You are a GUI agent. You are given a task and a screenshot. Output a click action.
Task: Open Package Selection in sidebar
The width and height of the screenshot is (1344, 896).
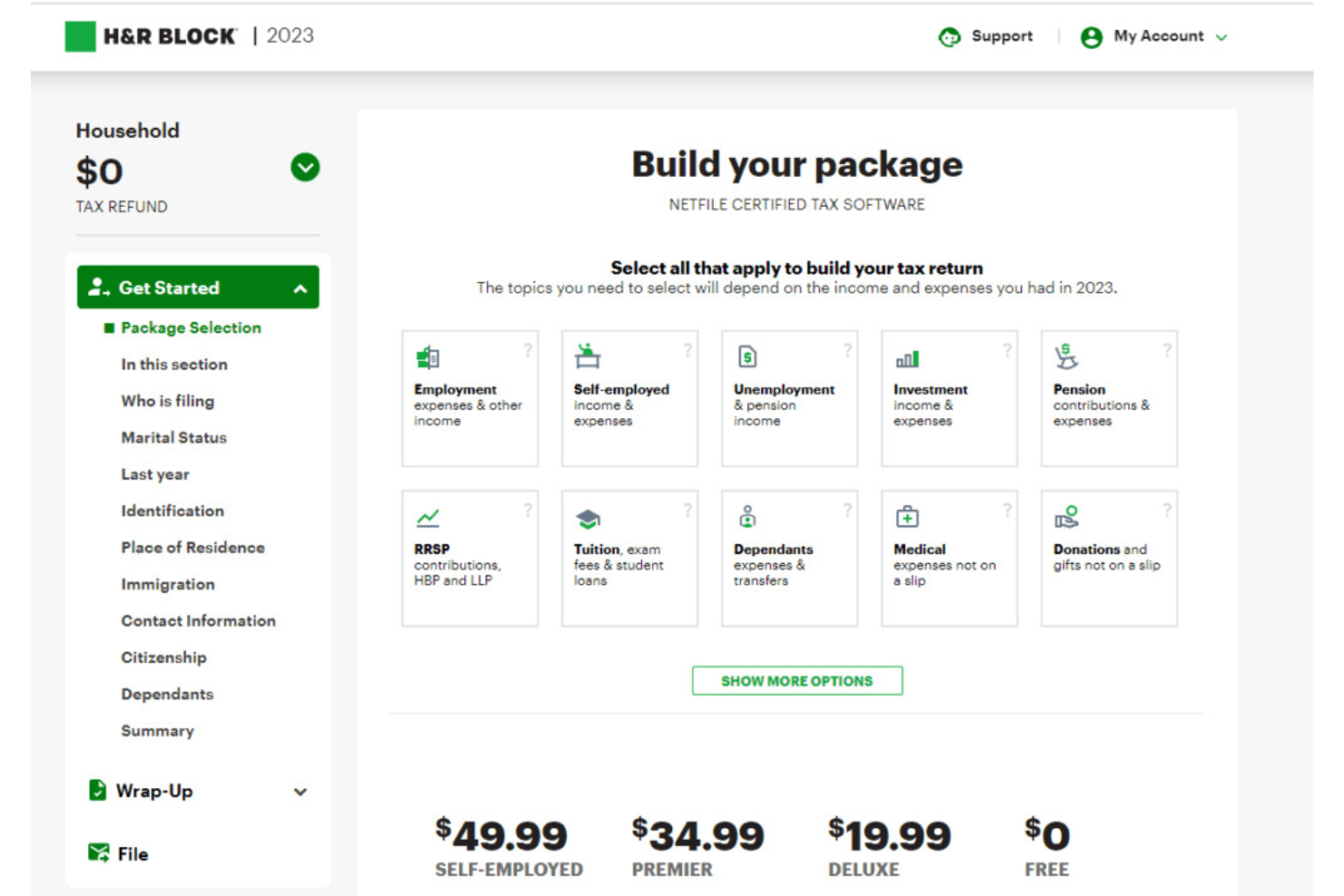point(191,328)
